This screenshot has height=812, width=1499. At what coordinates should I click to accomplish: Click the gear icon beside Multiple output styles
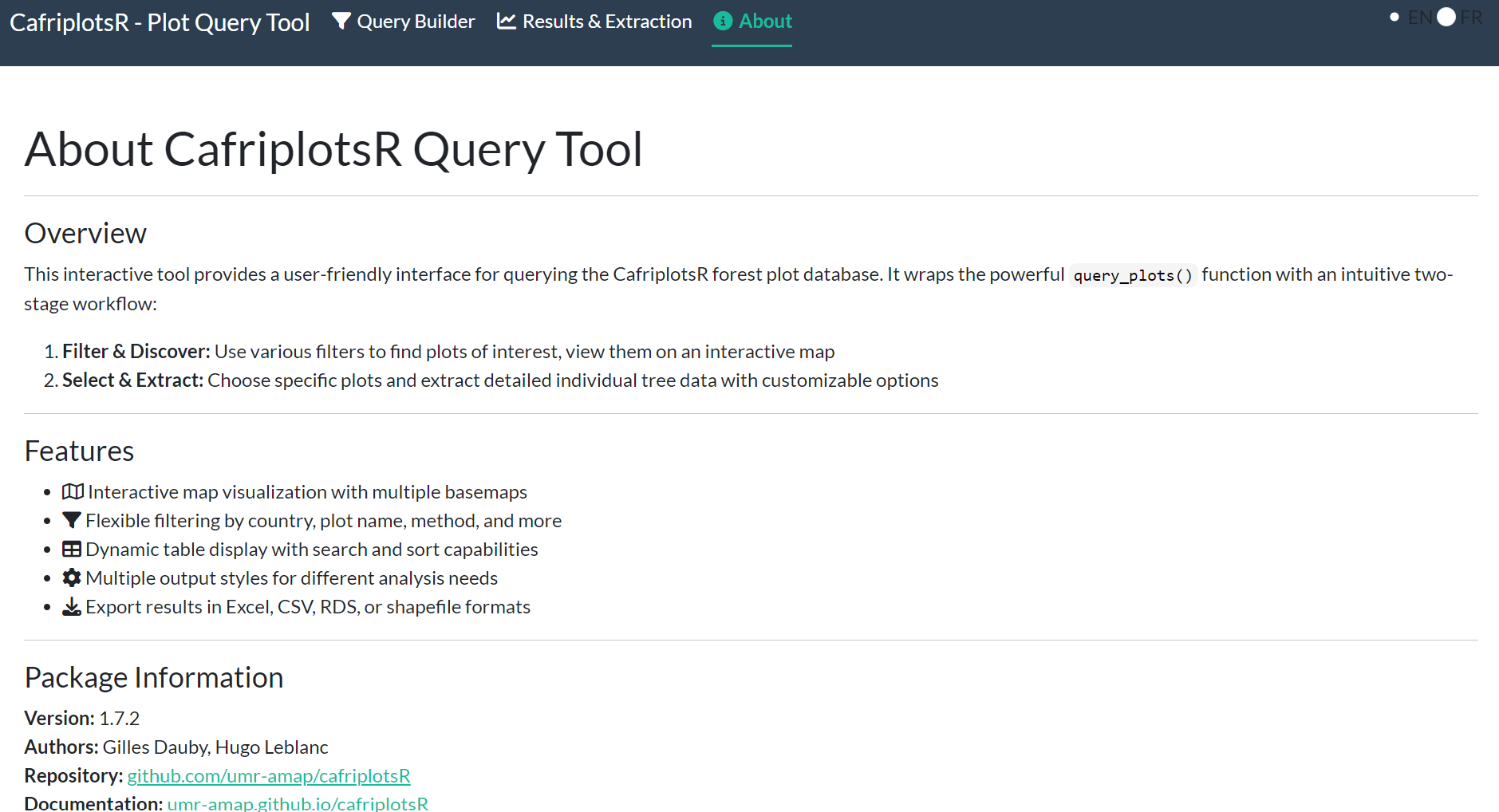[x=72, y=578]
